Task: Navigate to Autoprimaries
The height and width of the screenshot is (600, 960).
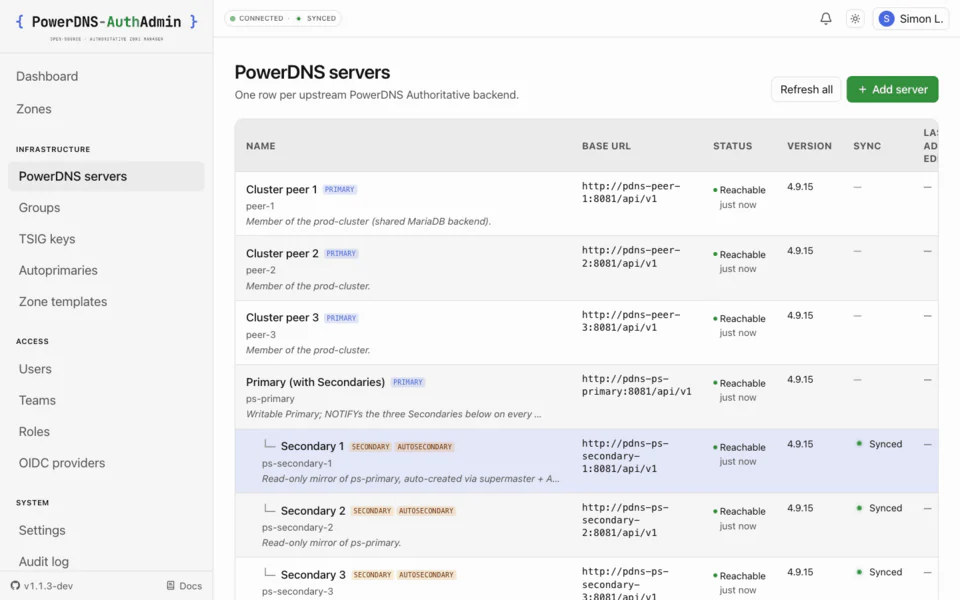Action: click(x=58, y=270)
